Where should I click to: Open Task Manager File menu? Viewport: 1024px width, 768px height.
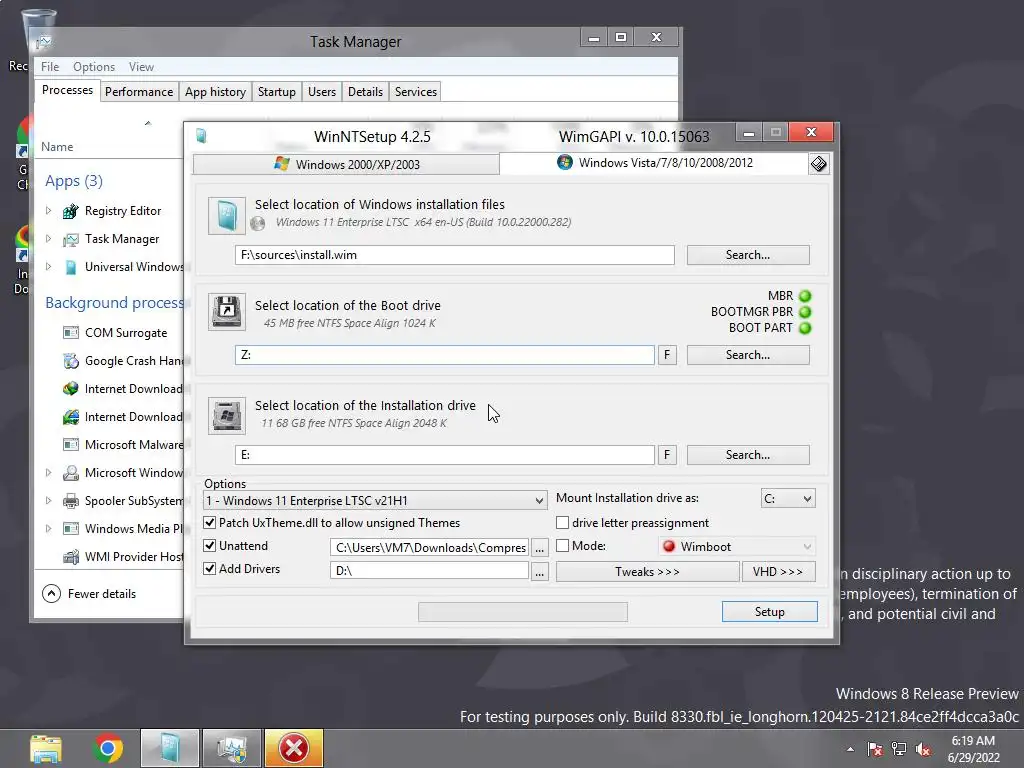50,67
